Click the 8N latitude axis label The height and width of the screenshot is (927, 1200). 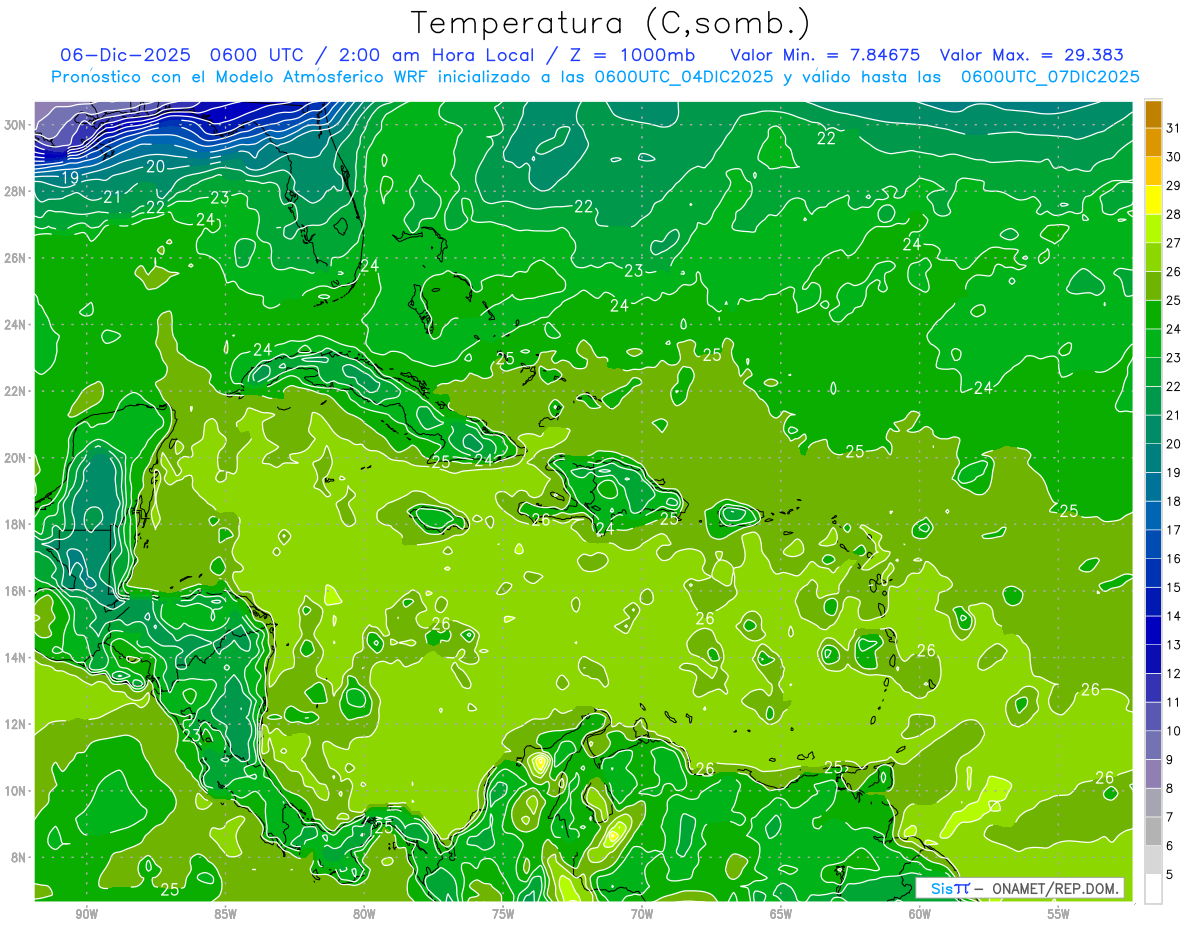(17, 857)
